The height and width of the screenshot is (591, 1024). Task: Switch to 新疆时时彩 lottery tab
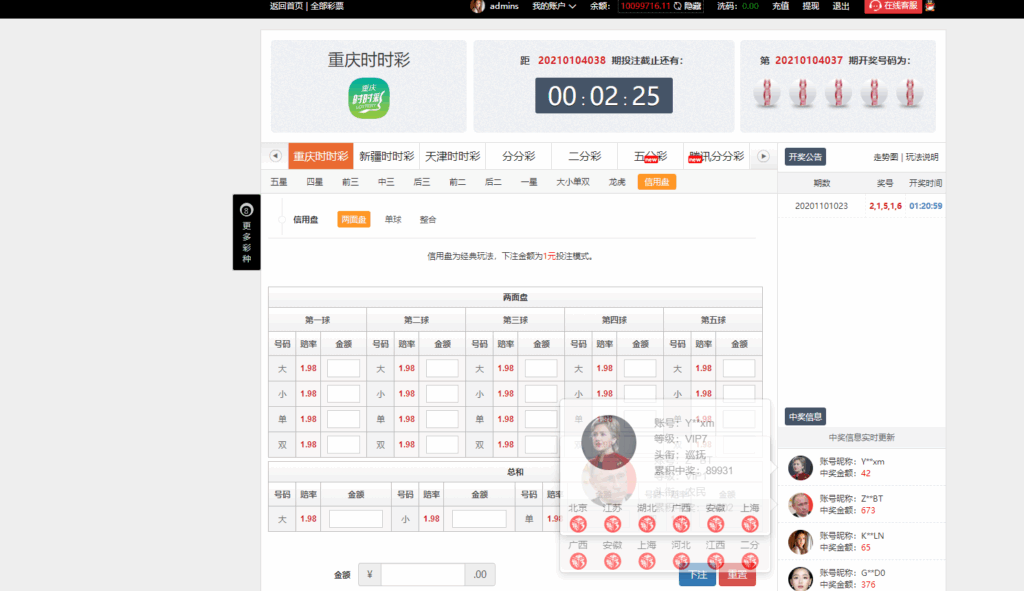coord(386,156)
